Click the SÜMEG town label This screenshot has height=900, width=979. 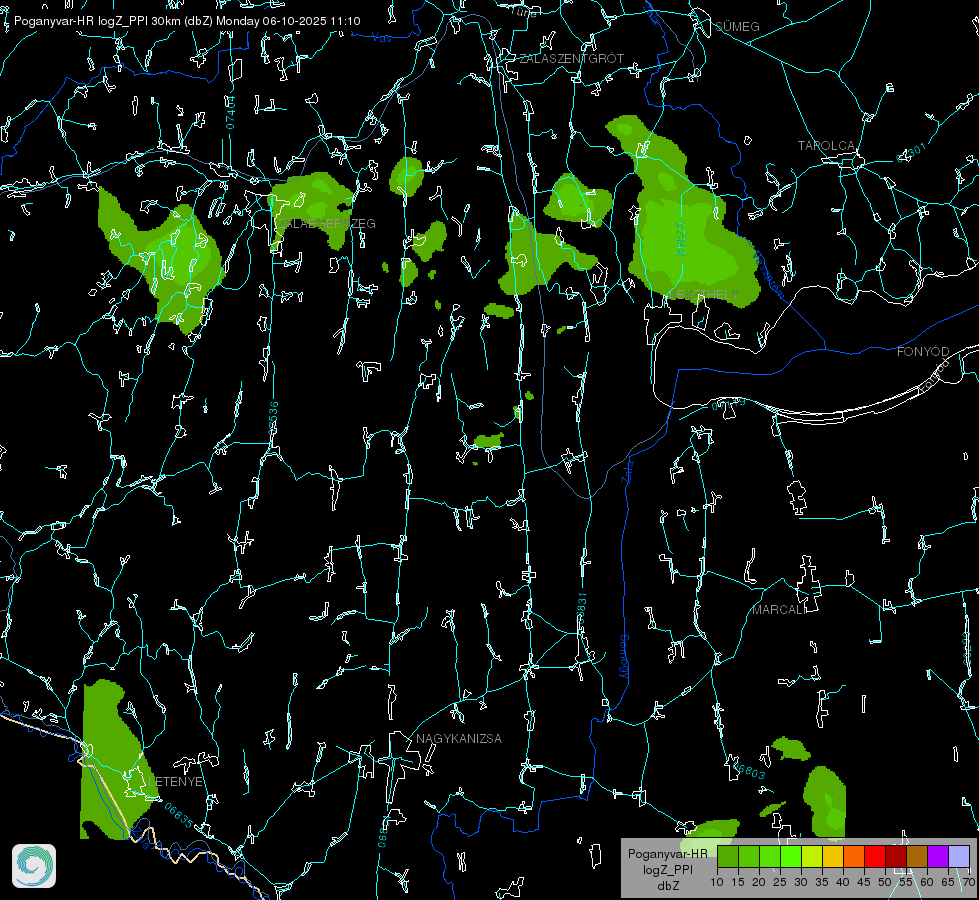pos(737,26)
